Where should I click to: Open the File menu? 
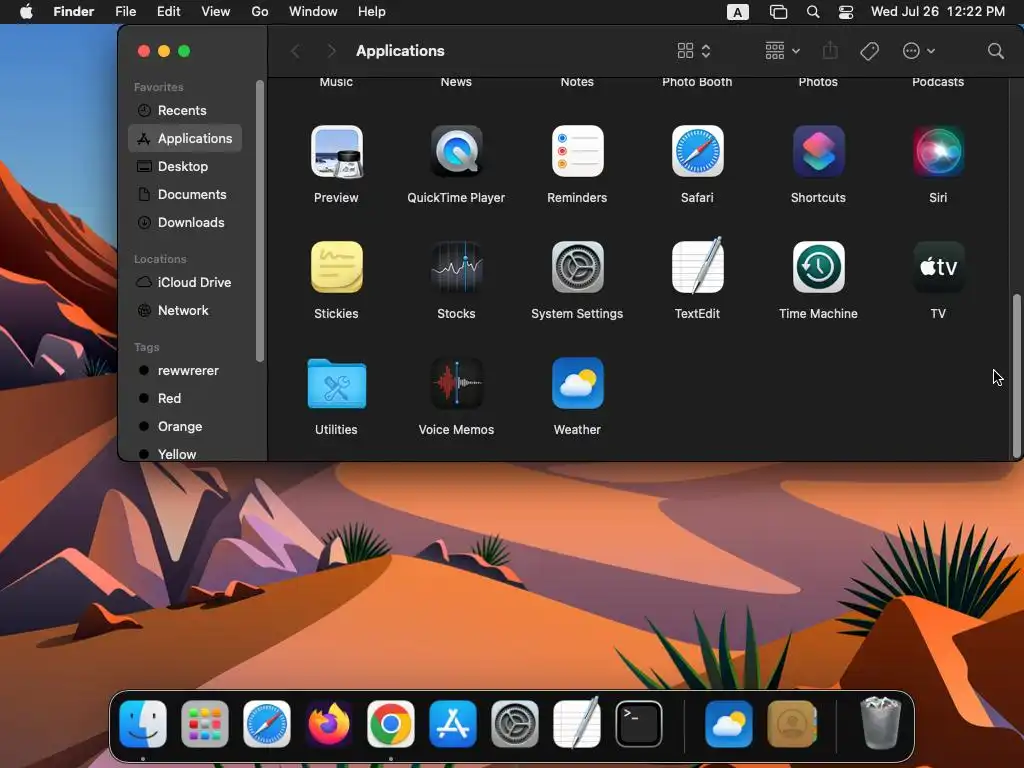(125, 12)
